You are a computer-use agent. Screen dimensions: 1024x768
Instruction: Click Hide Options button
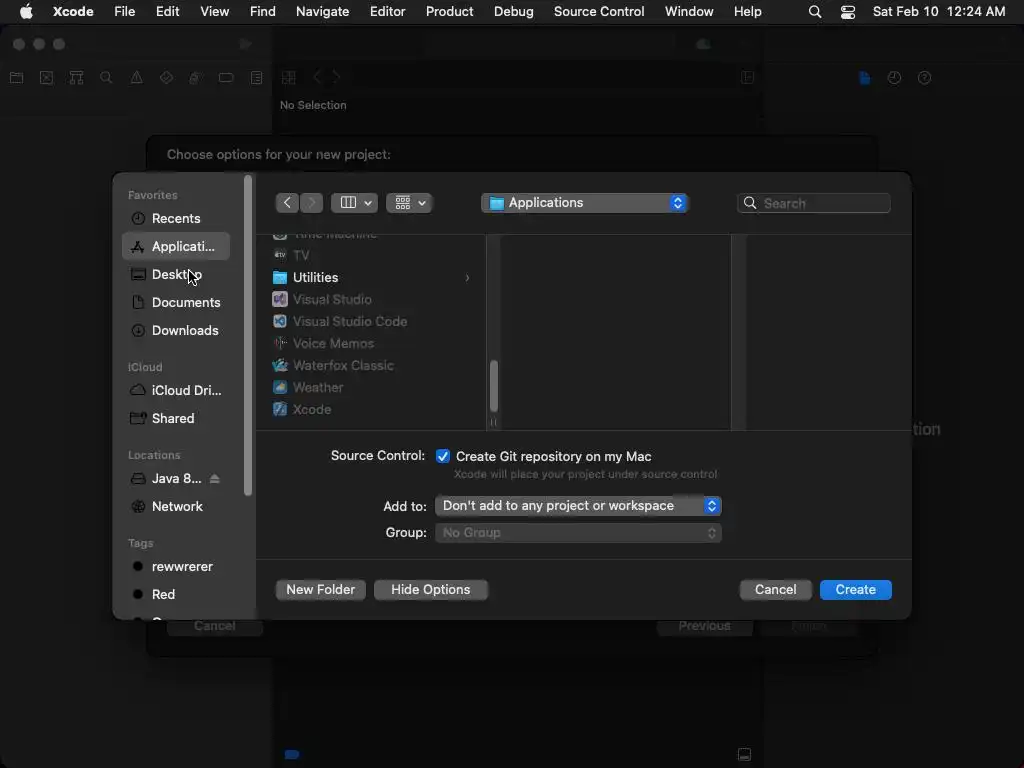430,590
